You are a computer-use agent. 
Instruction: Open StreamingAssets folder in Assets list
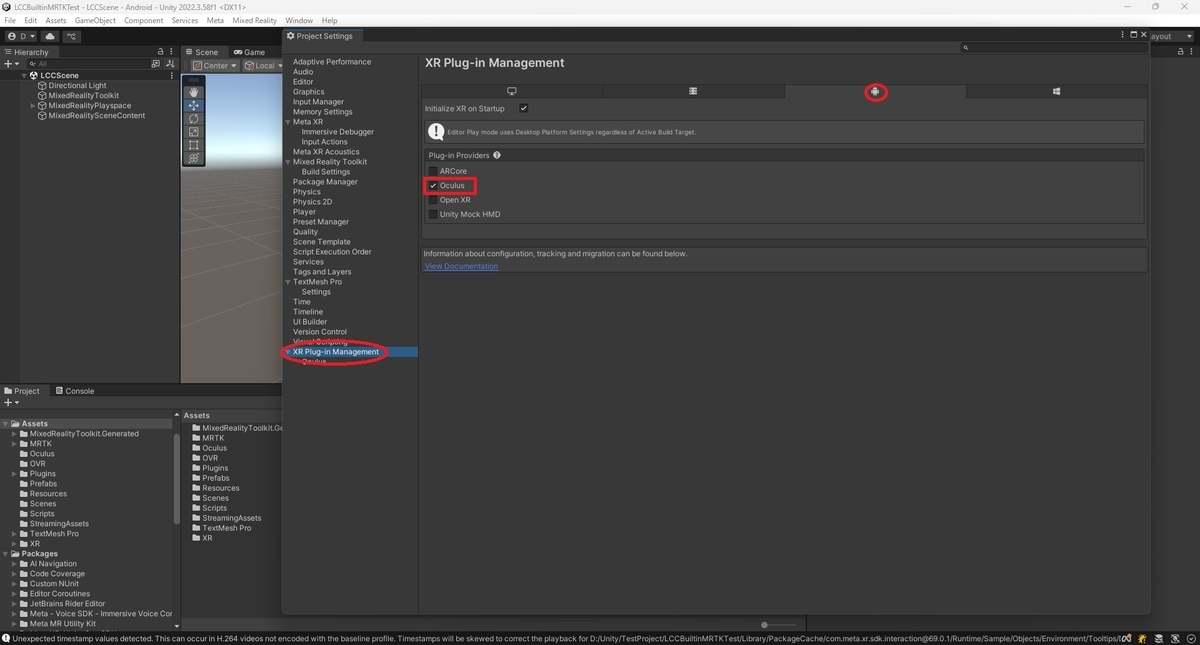coord(231,518)
